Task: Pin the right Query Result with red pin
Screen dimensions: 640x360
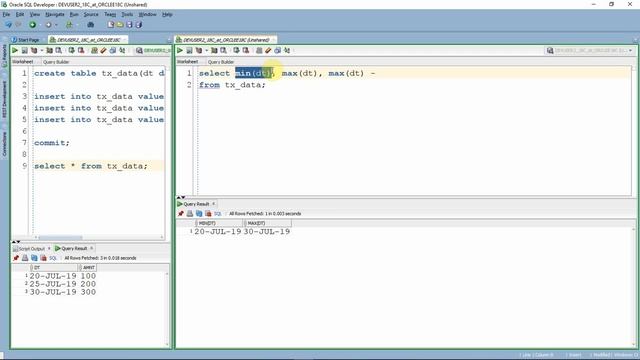Action: point(181,213)
